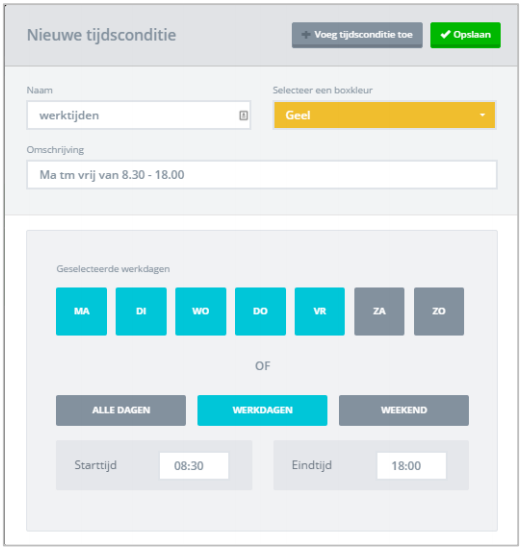Enable the ZA Saturday button
The image size is (522, 549).
click(x=379, y=311)
